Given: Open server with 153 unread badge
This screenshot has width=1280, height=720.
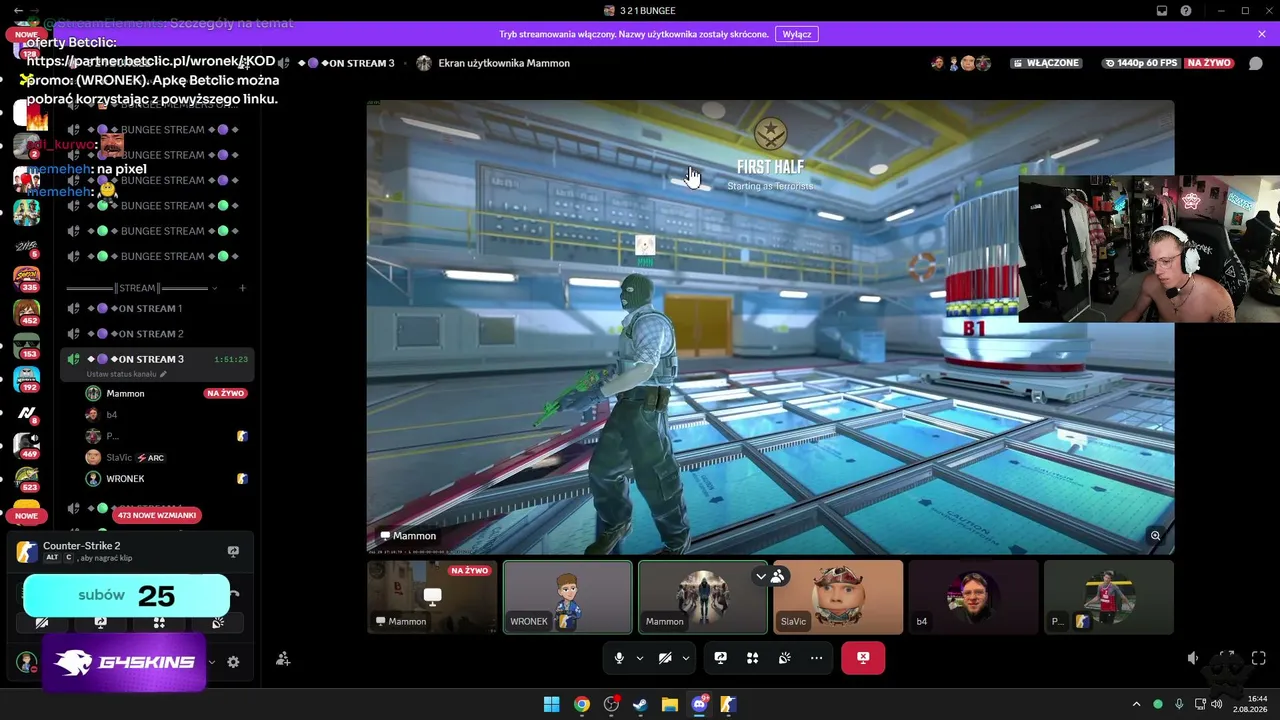Looking at the screenshot, I should click(26, 346).
